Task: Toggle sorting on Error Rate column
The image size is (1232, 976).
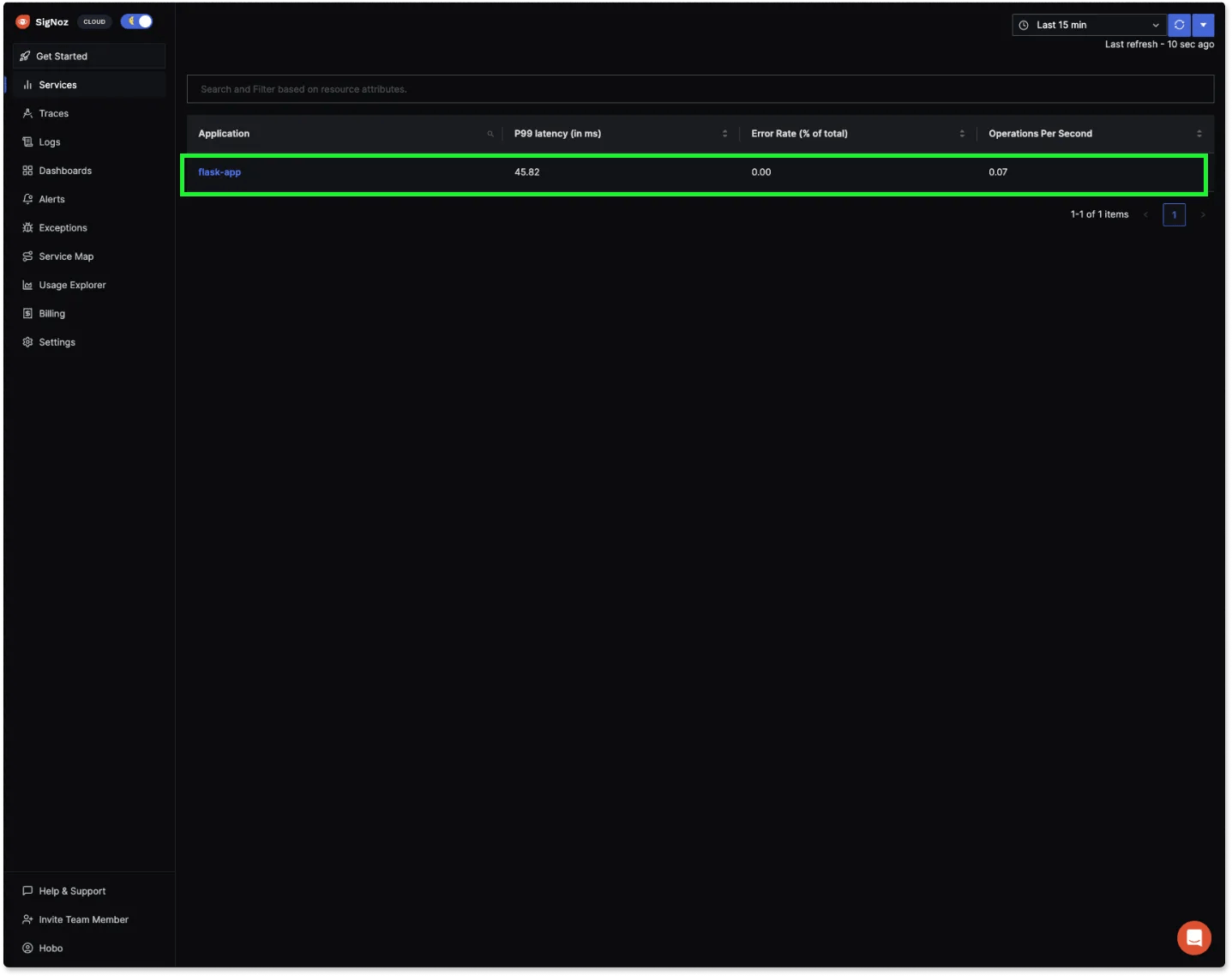Action: [961, 133]
